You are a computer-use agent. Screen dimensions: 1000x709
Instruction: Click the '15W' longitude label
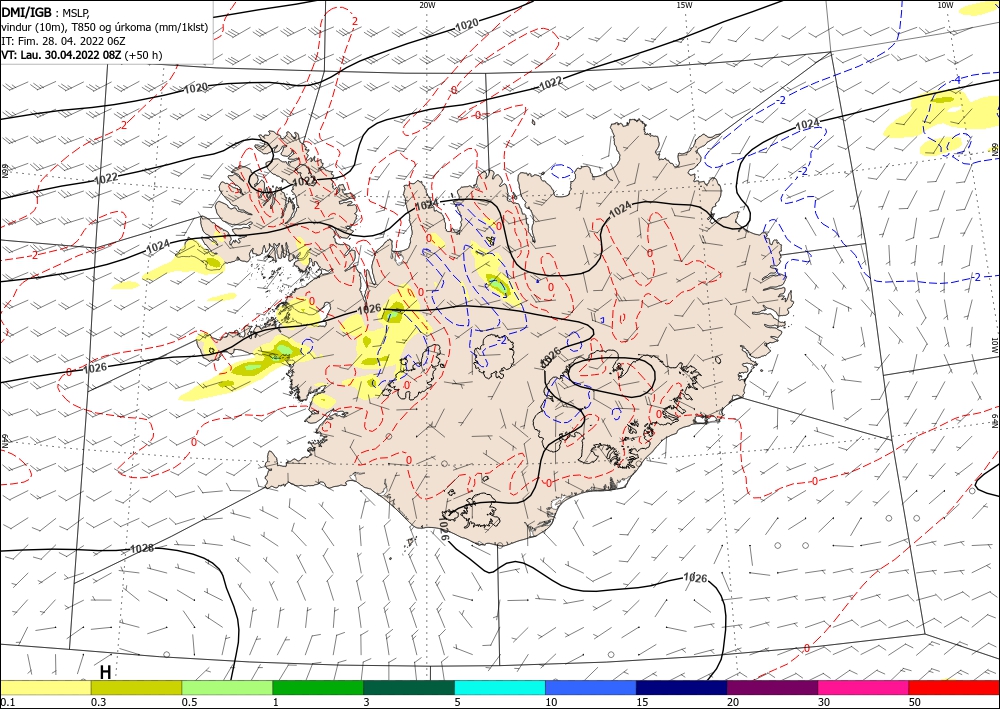pyautogui.click(x=684, y=5)
